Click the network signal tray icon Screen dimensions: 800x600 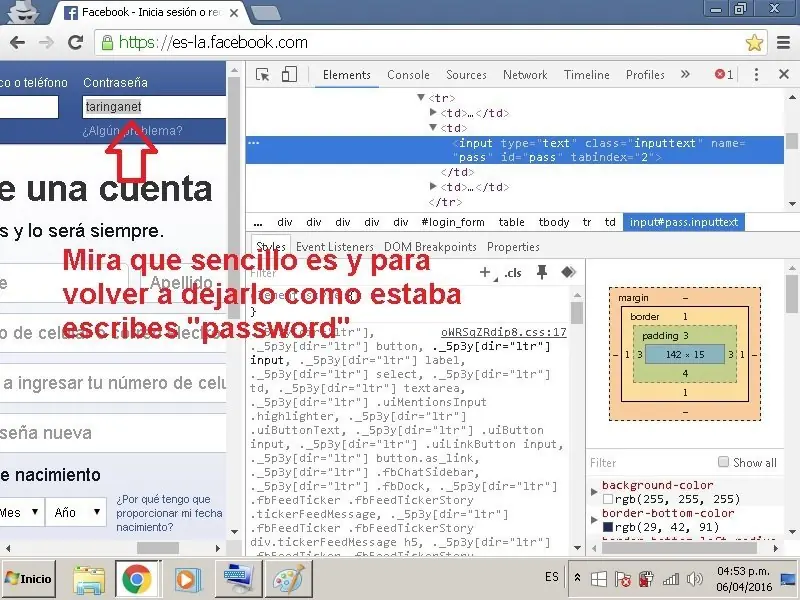click(x=671, y=579)
